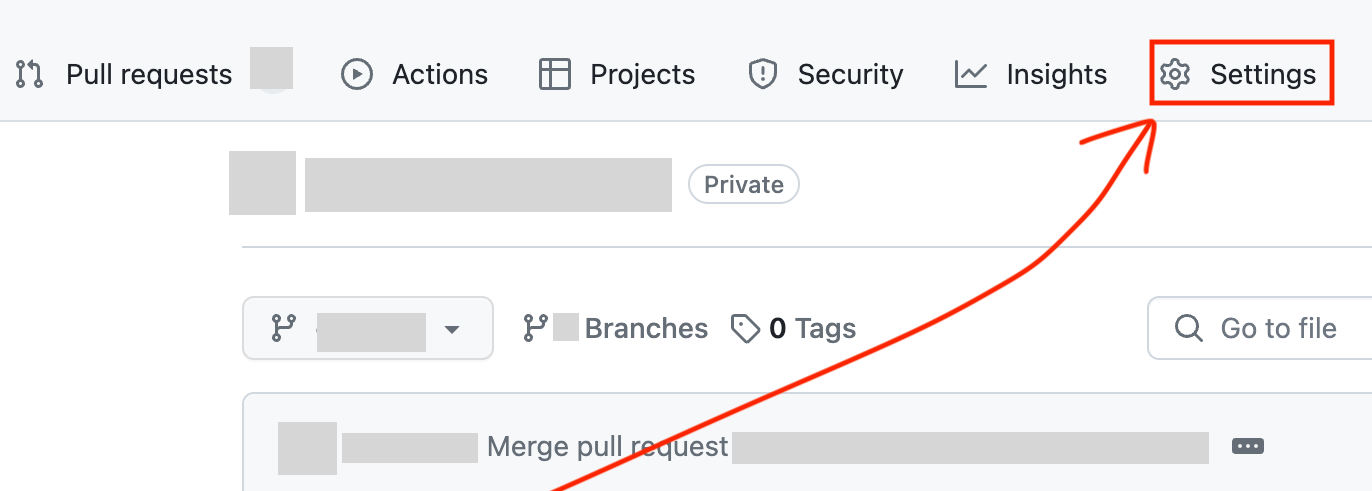Image resolution: width=1372 pixels, height=491 pixels.
Task: View the Insights tab
Action: [1056, 74]
